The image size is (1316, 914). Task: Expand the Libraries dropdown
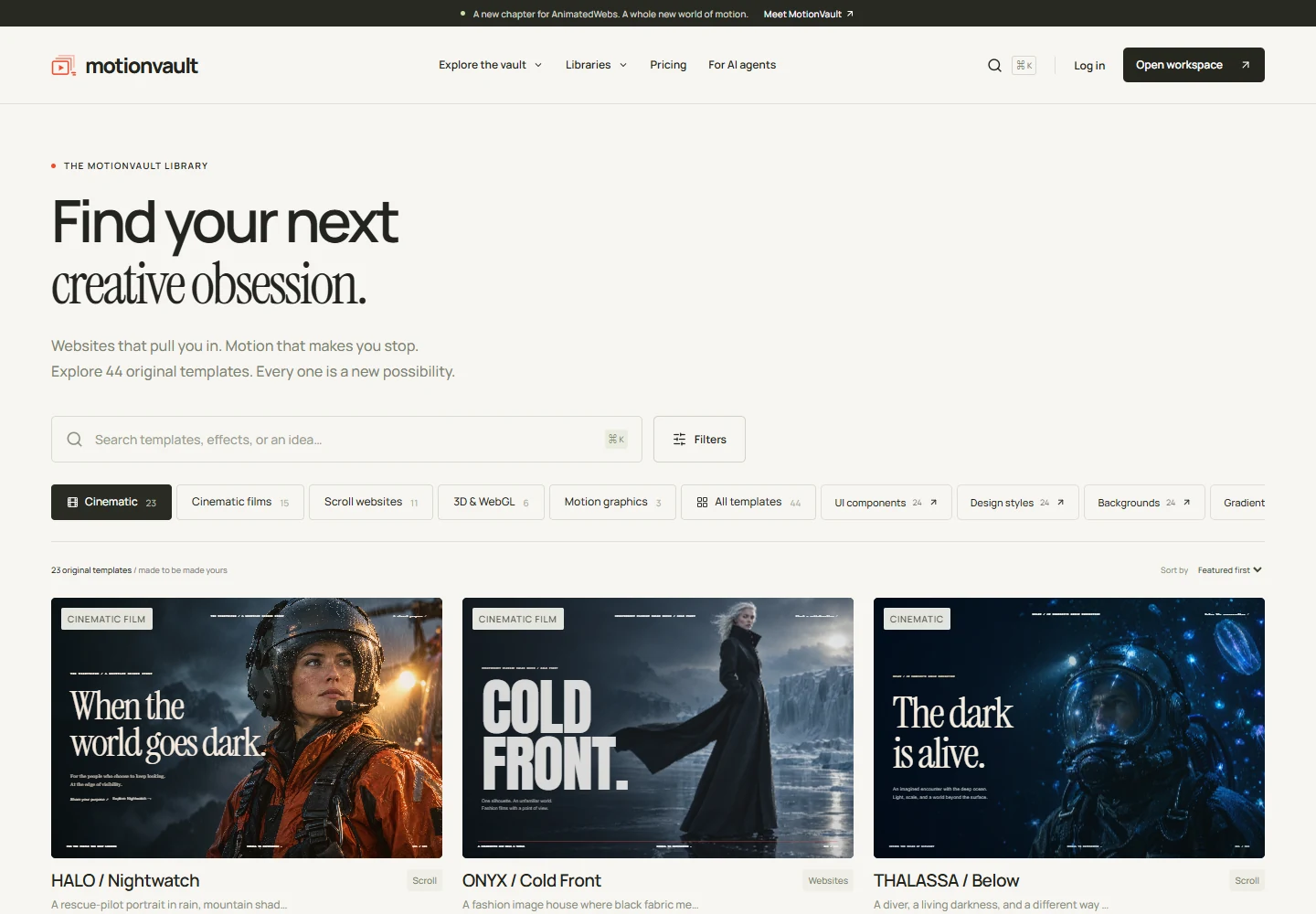[x=596, y=65]
